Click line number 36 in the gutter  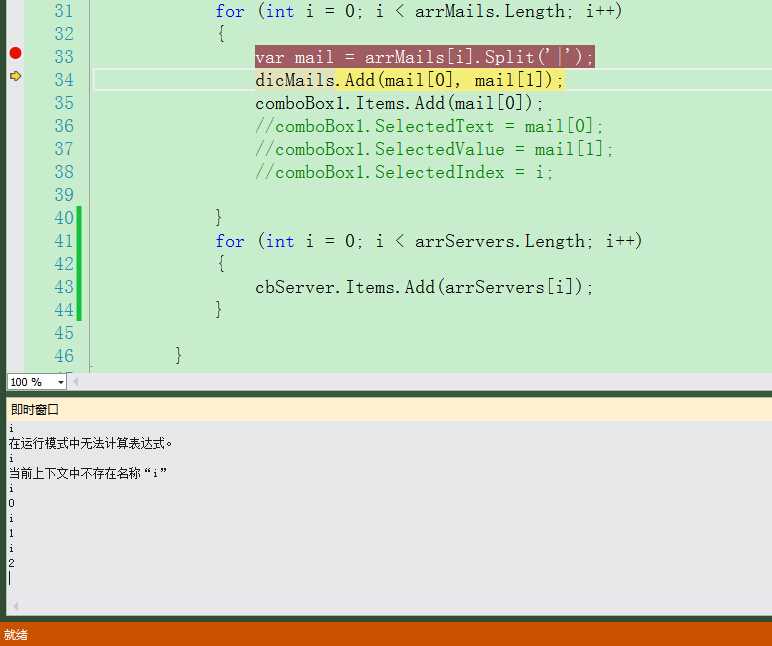(64, 126)
